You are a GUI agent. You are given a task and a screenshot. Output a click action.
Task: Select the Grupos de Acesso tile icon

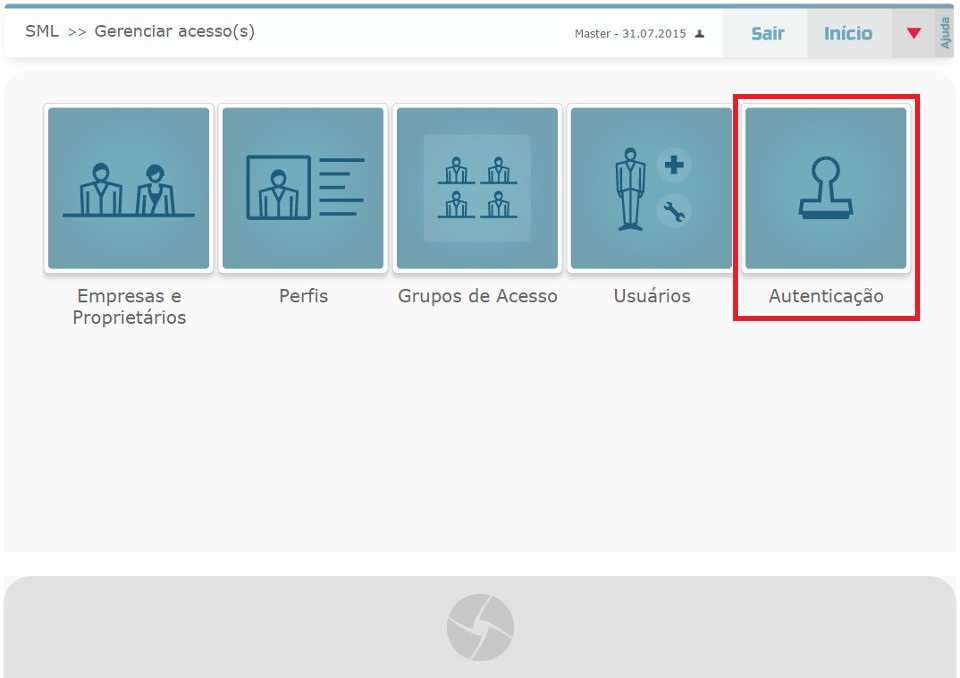click(x=477, y=188)
